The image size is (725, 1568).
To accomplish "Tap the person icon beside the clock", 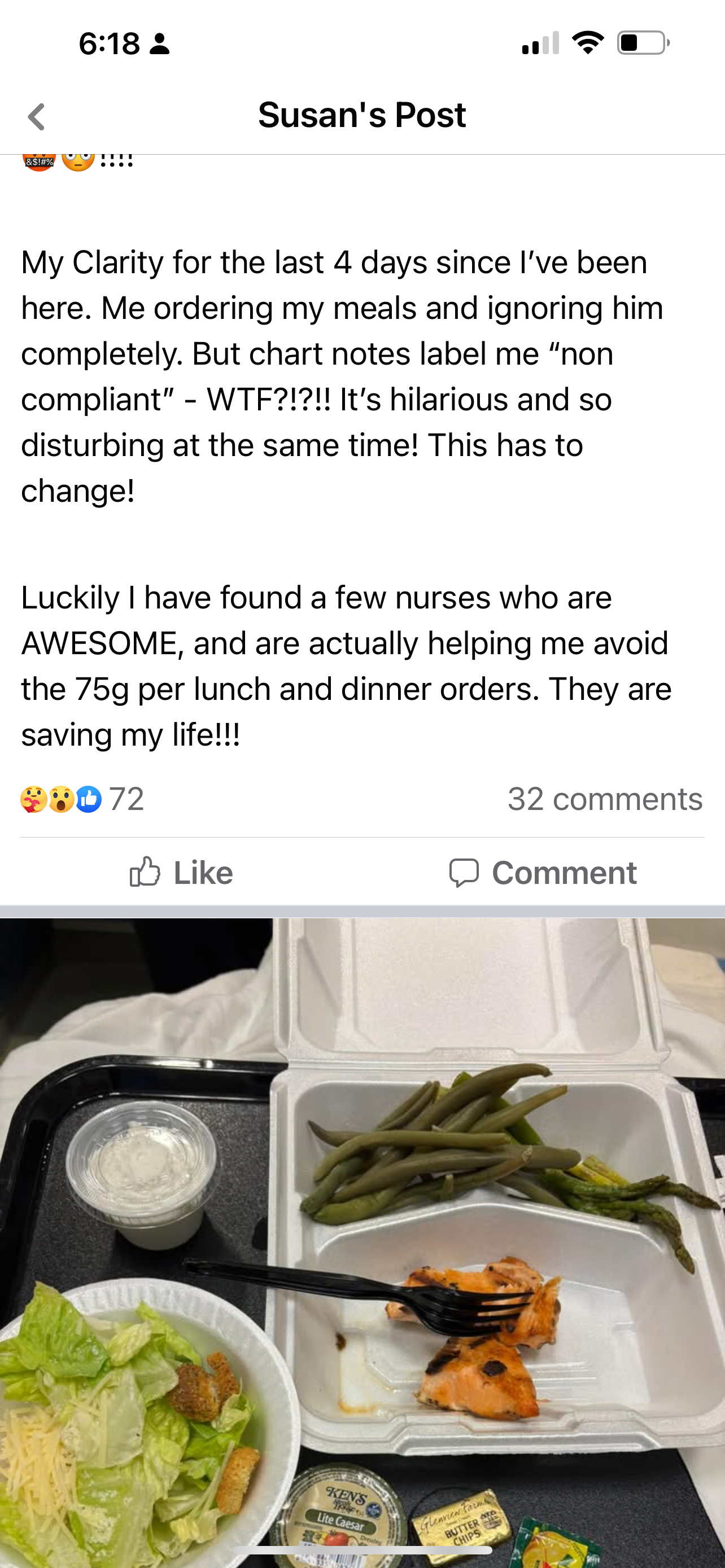I will pos(159,44).
